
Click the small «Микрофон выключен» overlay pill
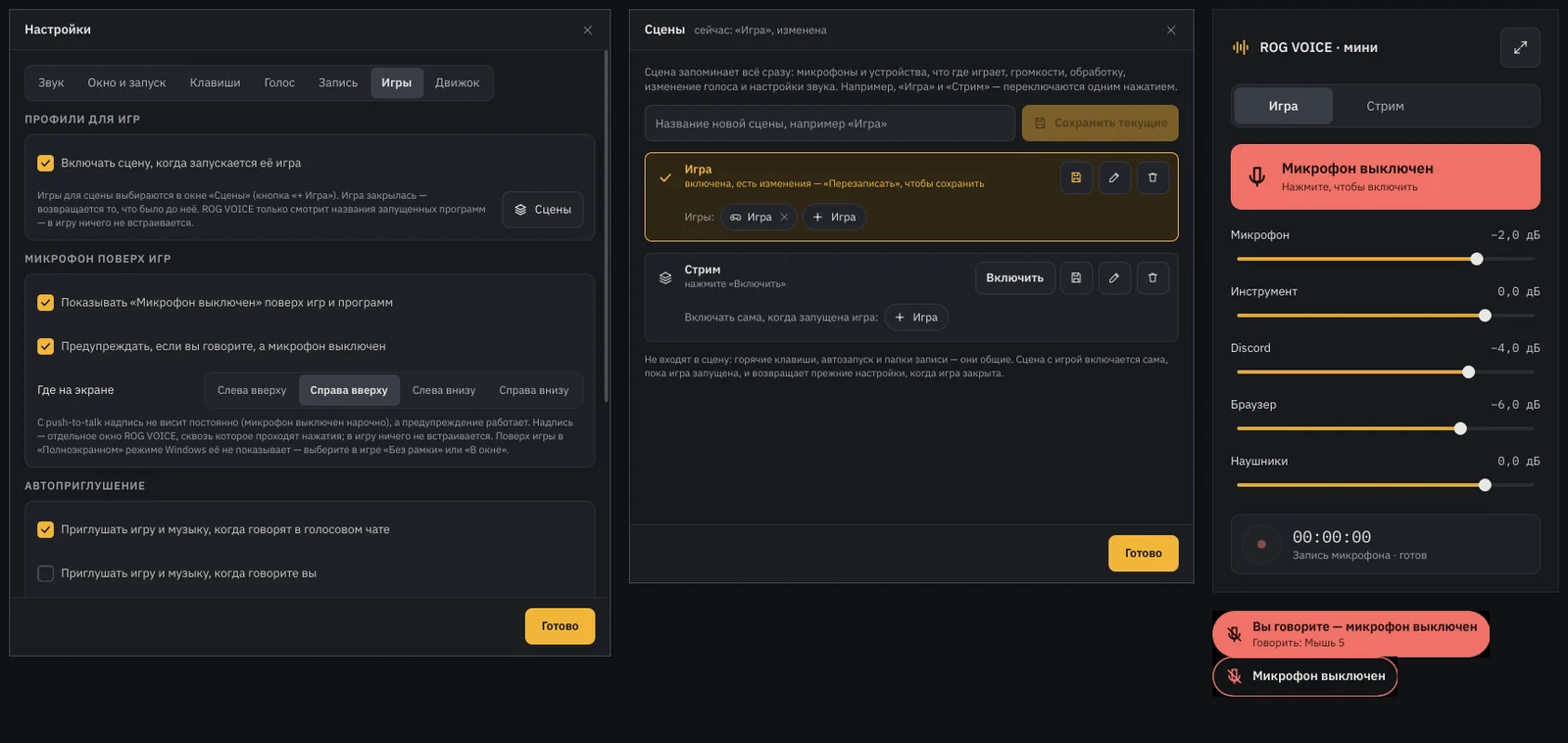pos(1305,676)
